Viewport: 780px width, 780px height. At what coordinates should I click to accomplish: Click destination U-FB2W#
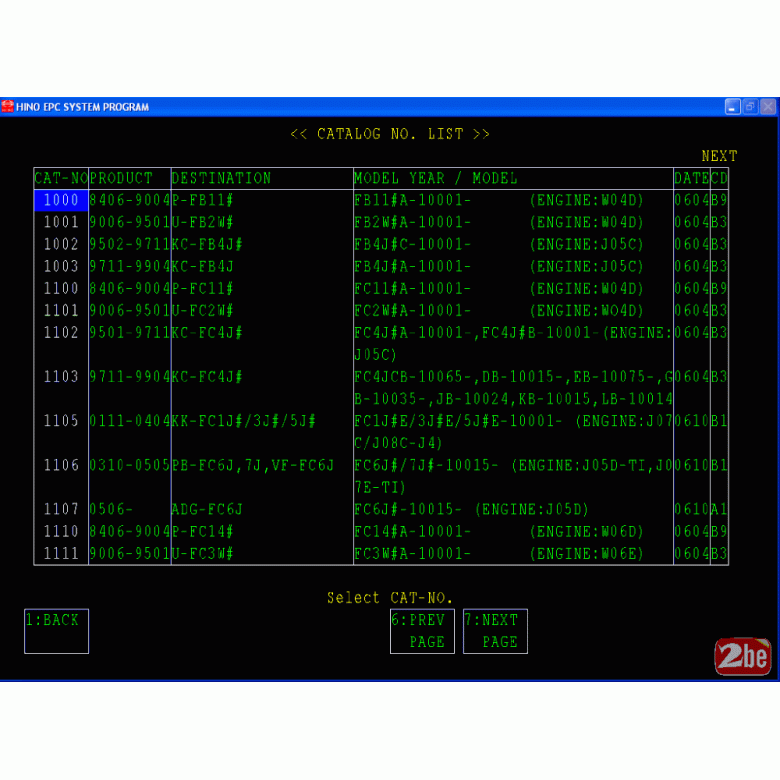(202, 222)
